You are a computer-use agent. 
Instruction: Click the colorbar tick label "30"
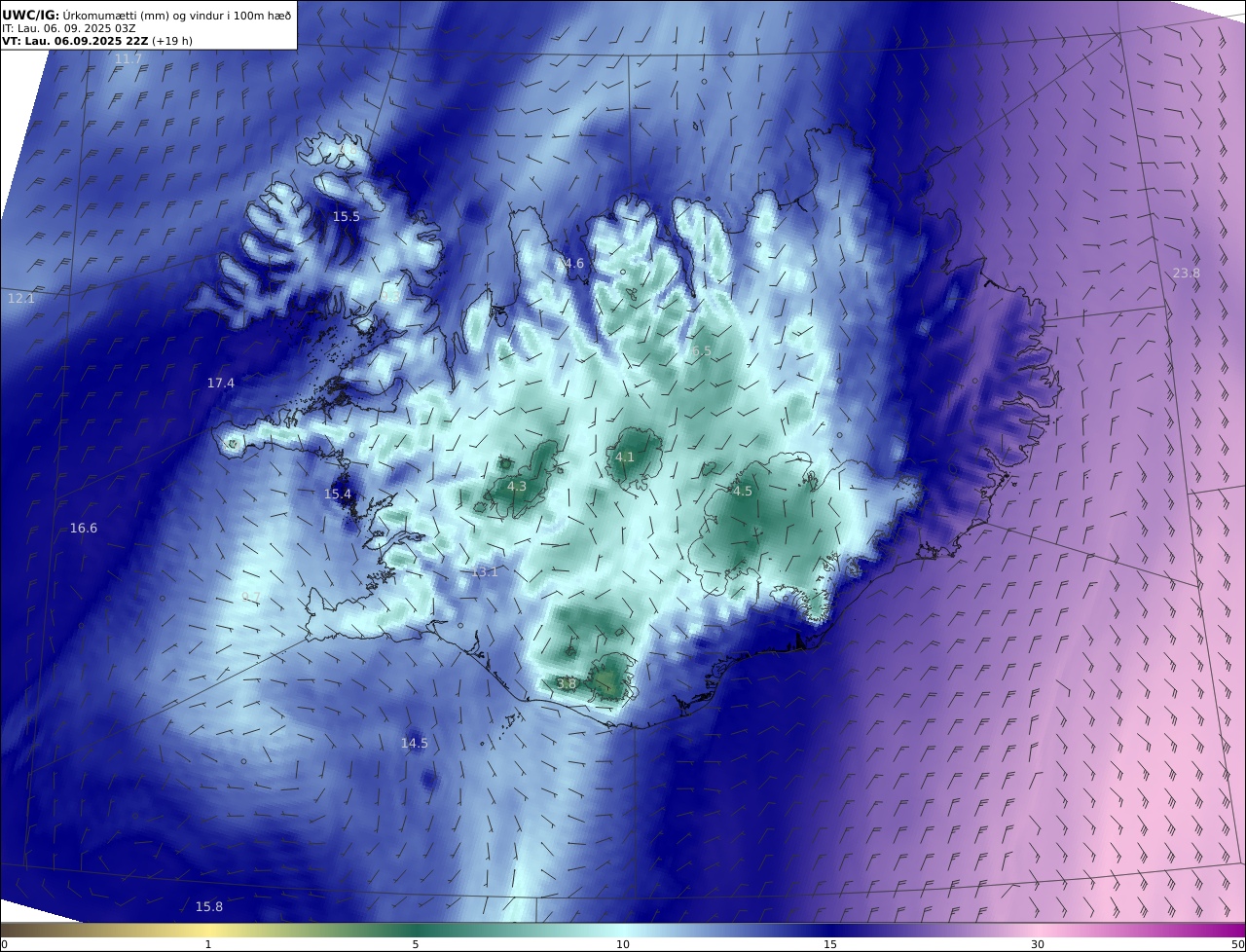pyautogui.click(x=1038, y=944)
